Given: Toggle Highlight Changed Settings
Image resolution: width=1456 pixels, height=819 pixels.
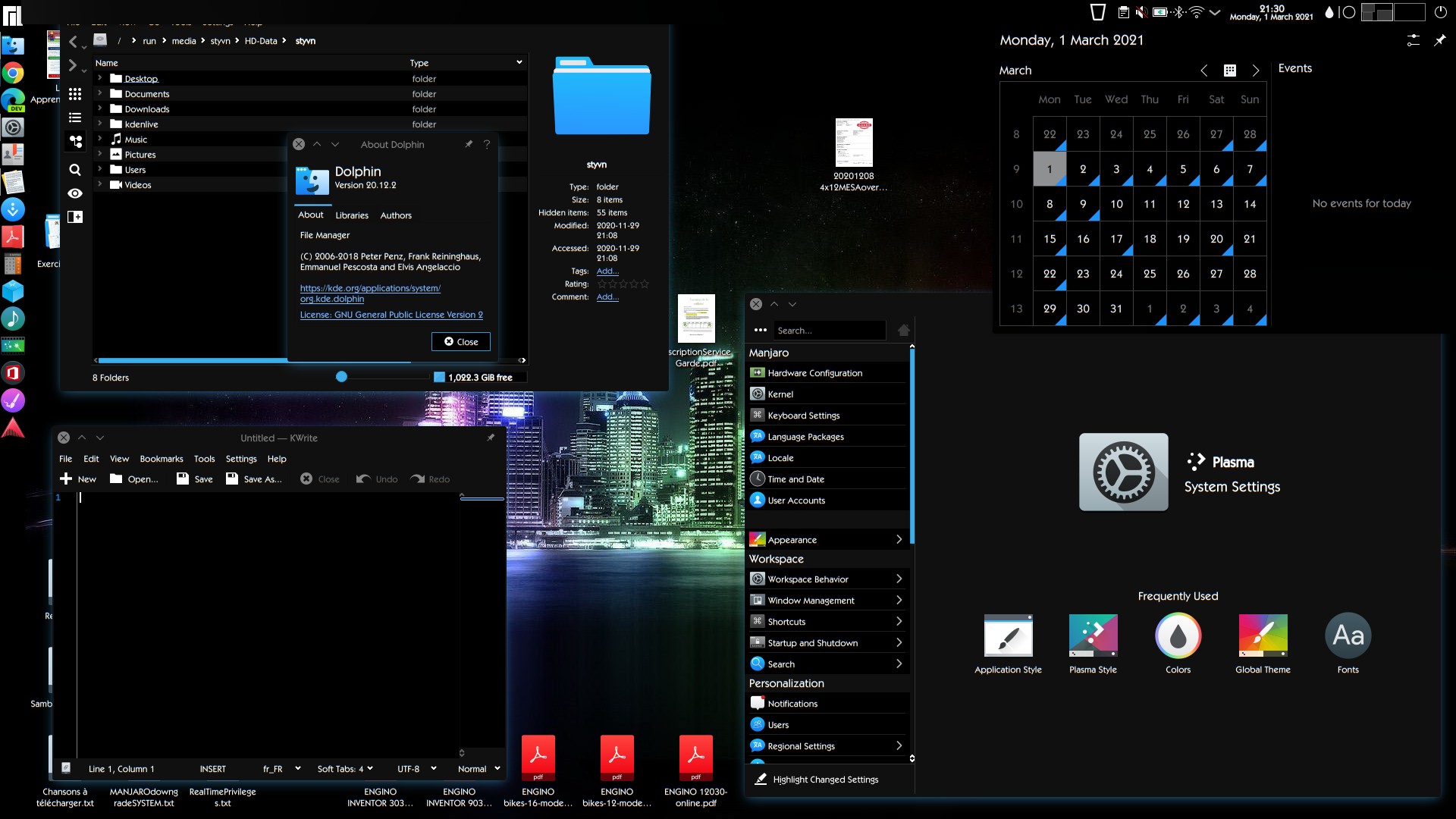Looking at the screenshot, I should [x=817, y=780].
